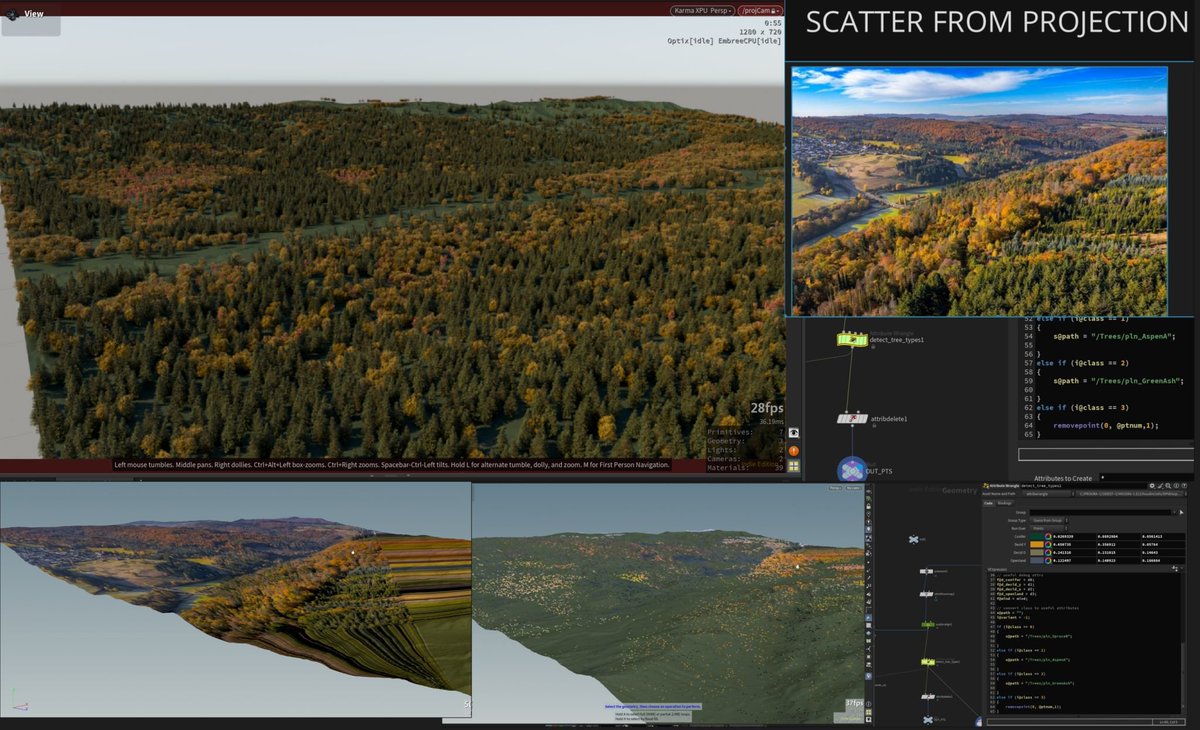Screen dimensions: 1200x730
Task: Switch to the Code tab in parameters
Action: click(x=988, y=503)
